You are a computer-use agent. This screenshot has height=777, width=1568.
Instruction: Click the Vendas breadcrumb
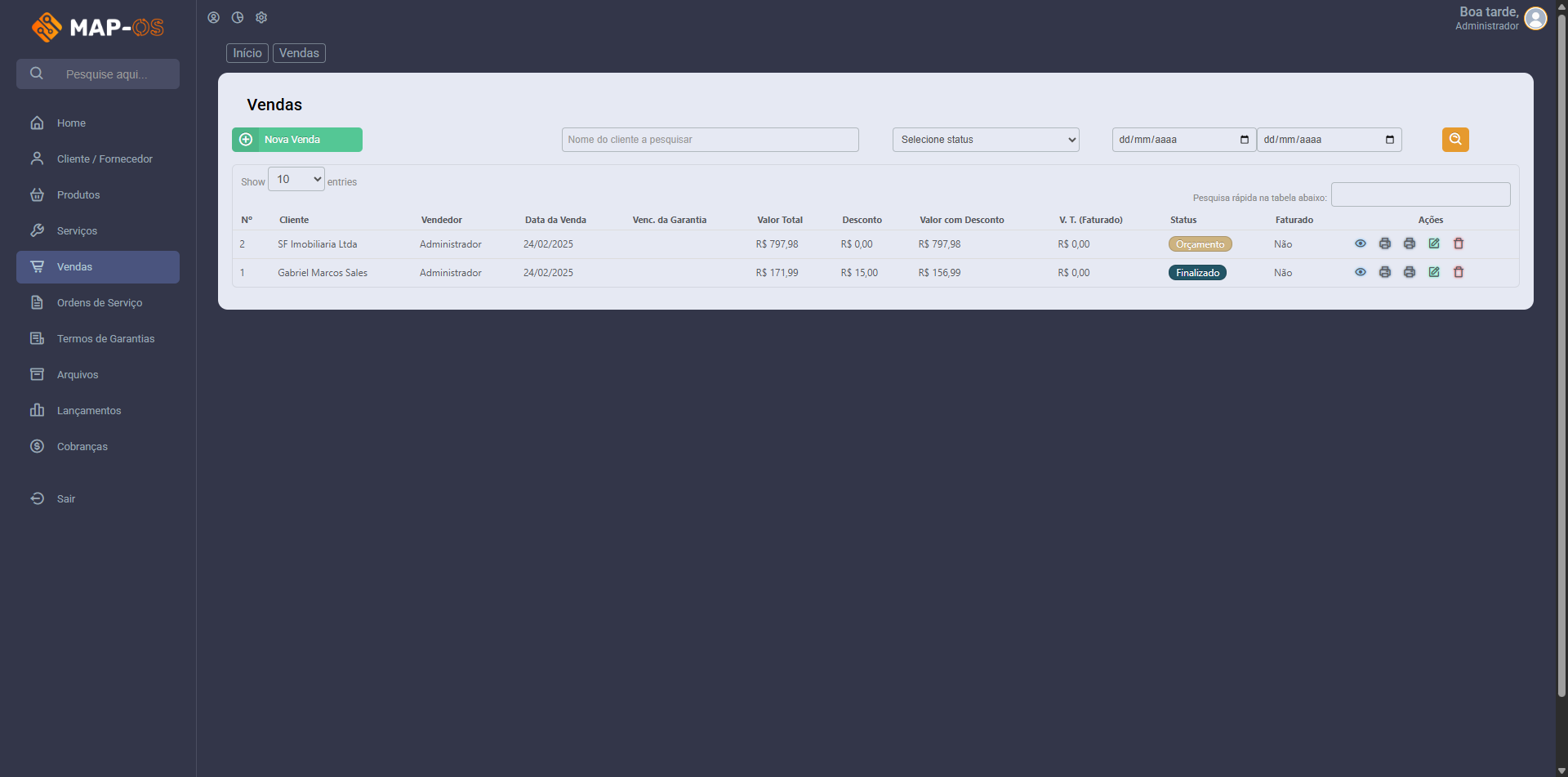(299, 53)
